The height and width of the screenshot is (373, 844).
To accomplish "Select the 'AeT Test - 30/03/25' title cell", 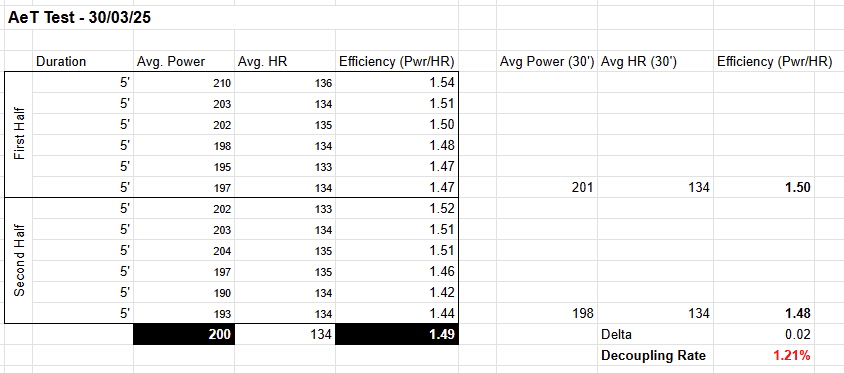I will pyautogui.click(x=79, y=18).
